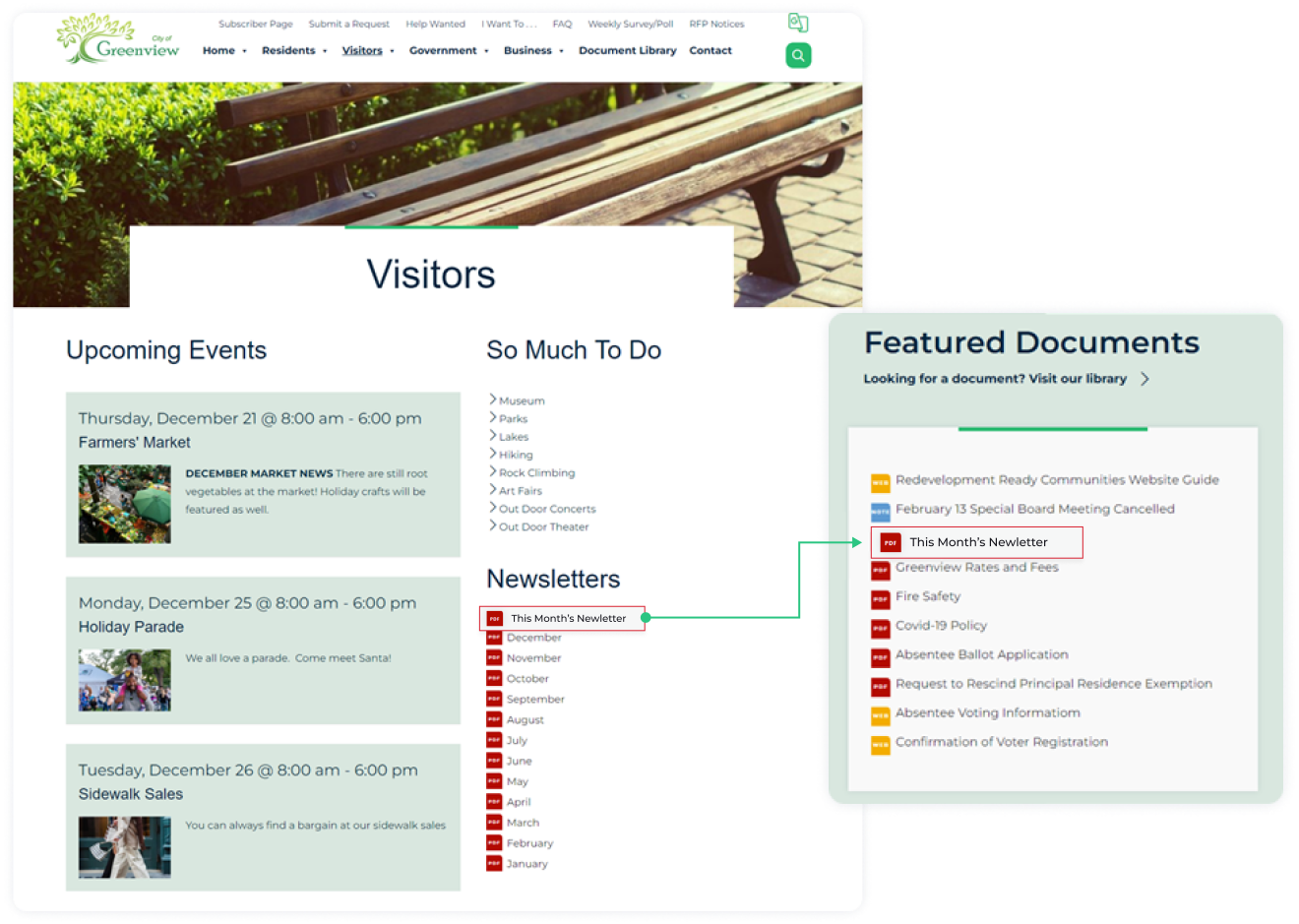
Task: Select the Contact menu item
Action: coord(710,50)
